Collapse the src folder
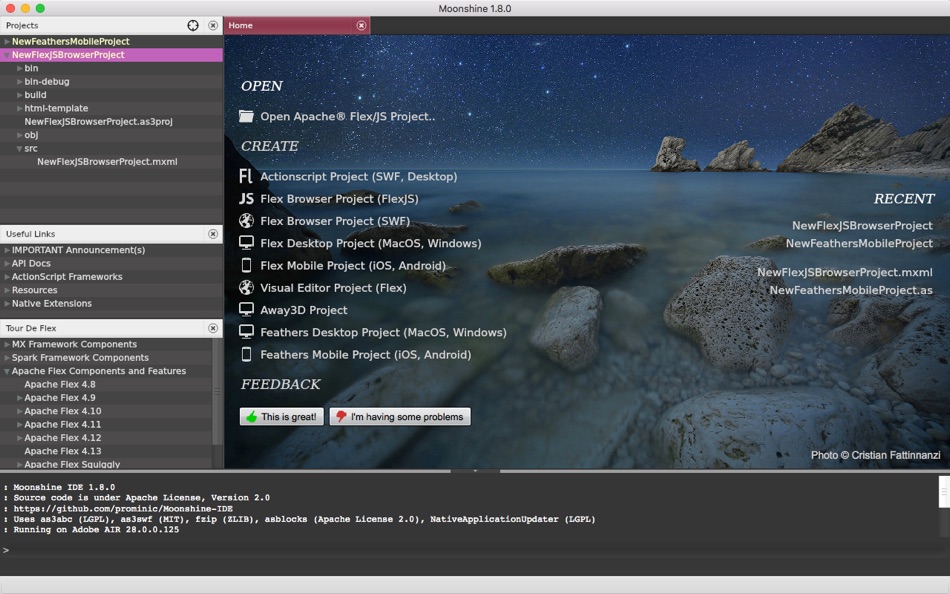 19,148
